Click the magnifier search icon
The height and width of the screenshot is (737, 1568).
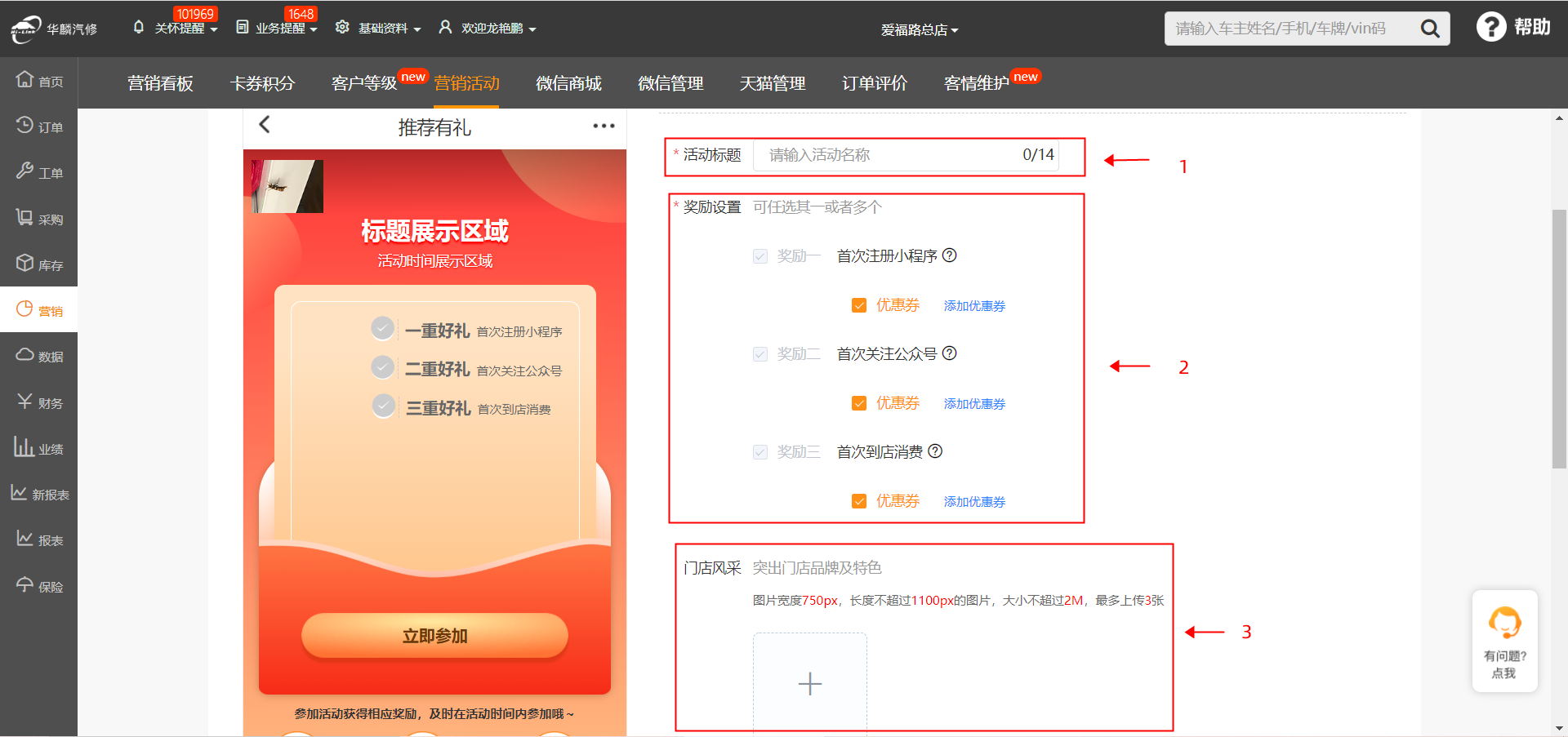tap(1430, 29)
